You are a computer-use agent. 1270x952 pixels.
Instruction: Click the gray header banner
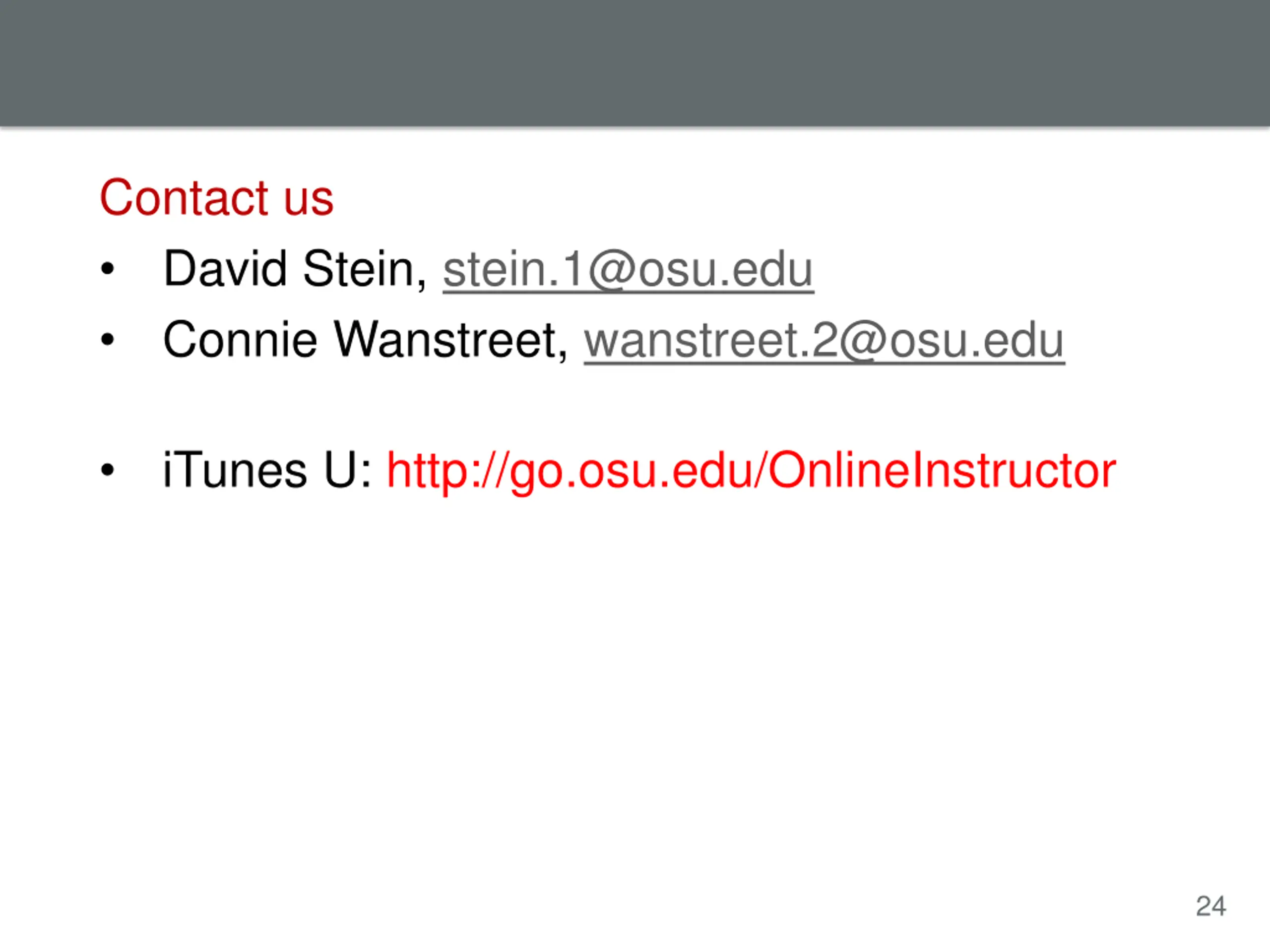(635, 62)
